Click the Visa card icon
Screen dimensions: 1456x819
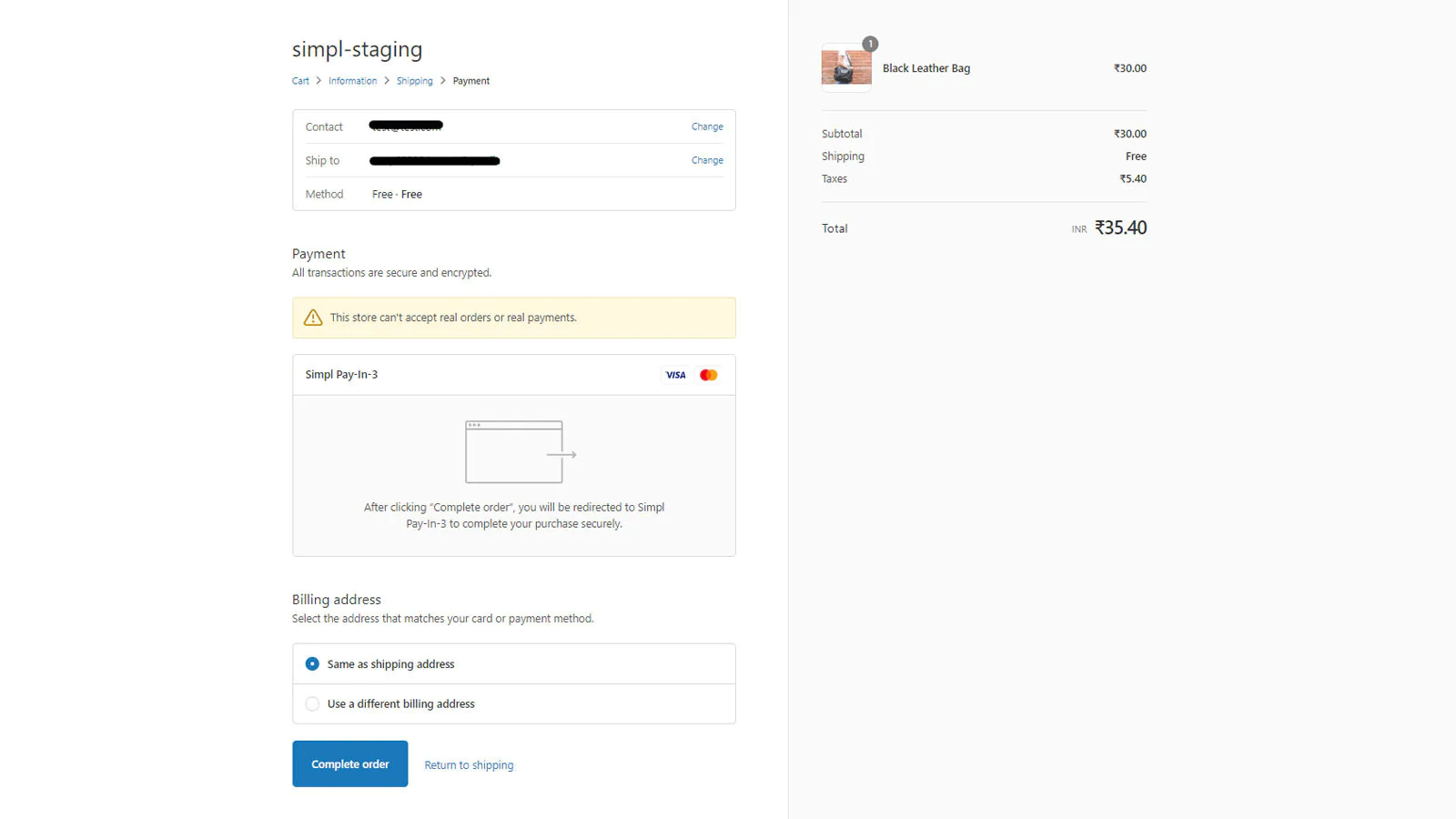tap(675, 375)
